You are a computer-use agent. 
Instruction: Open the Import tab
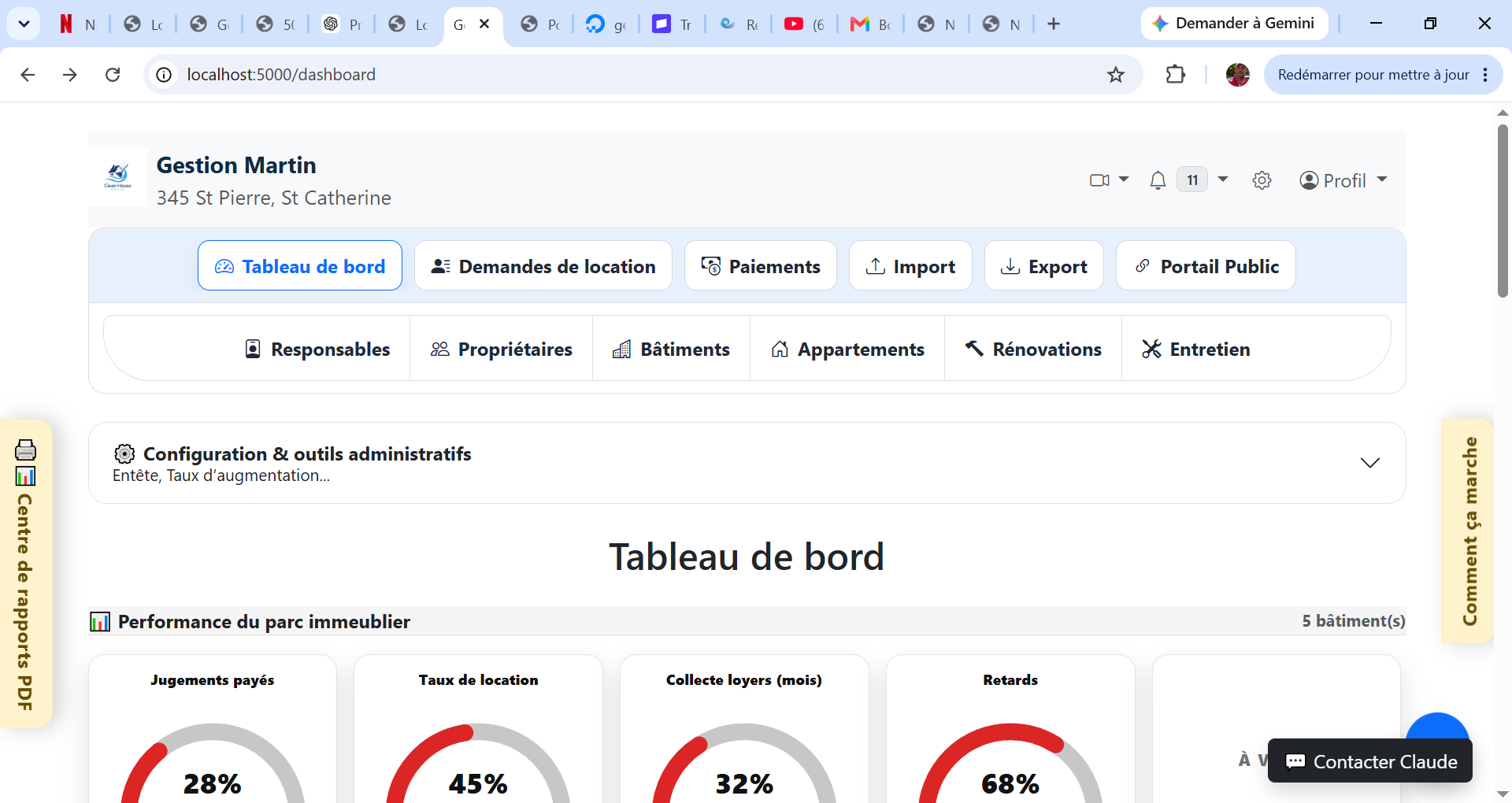(910, 266)
